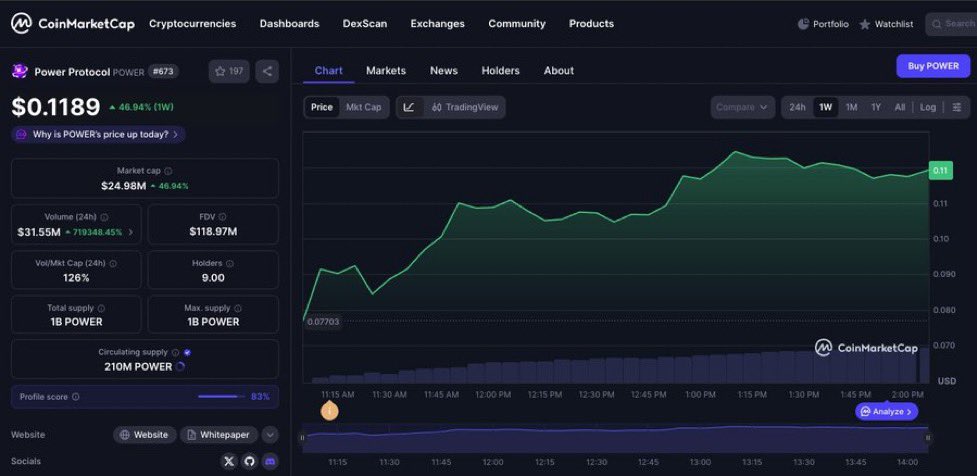Click the Buy POWER button

click(x=933, y=66)
